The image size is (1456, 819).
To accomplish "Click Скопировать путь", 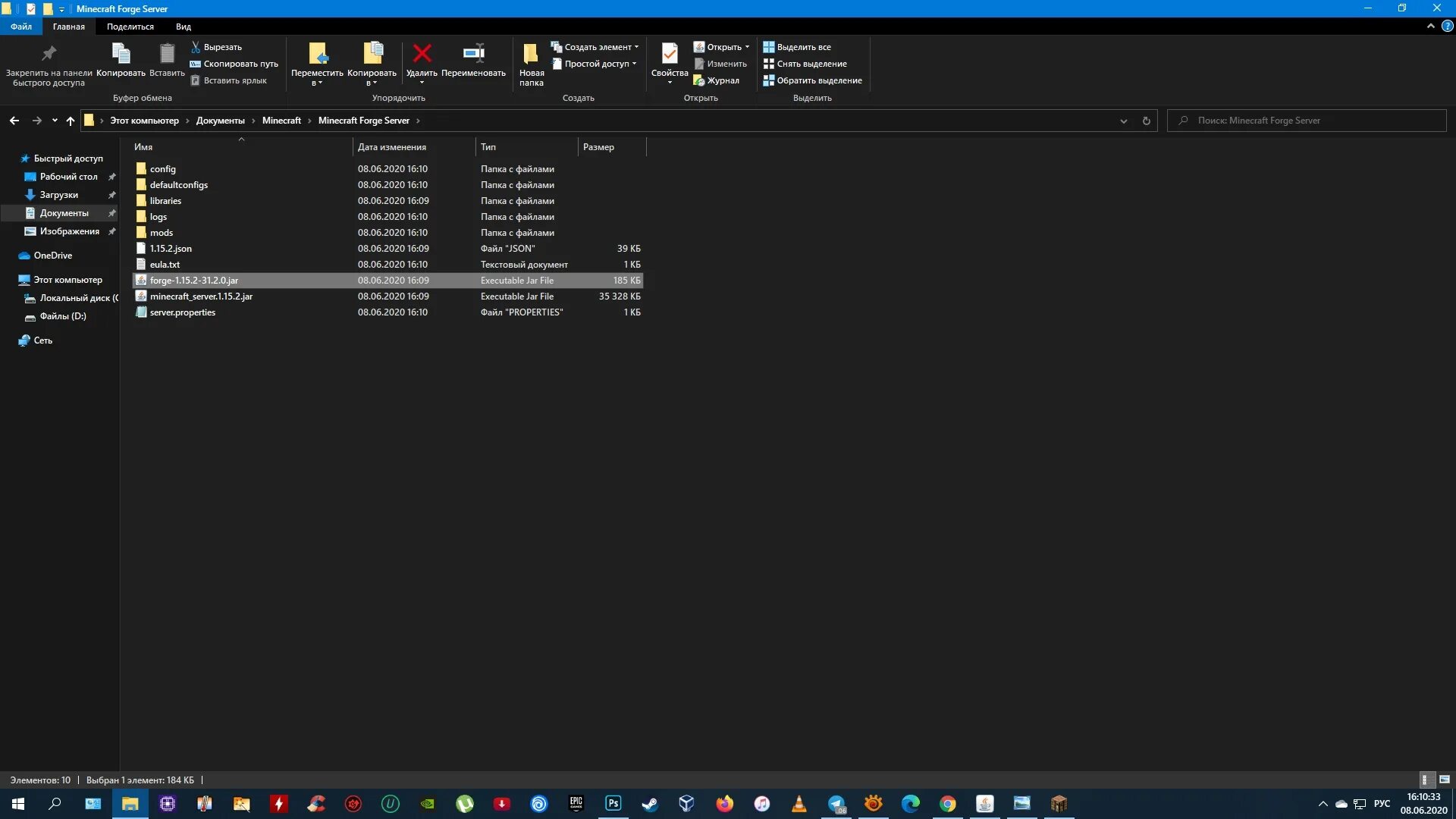I will tap(234, 64).
